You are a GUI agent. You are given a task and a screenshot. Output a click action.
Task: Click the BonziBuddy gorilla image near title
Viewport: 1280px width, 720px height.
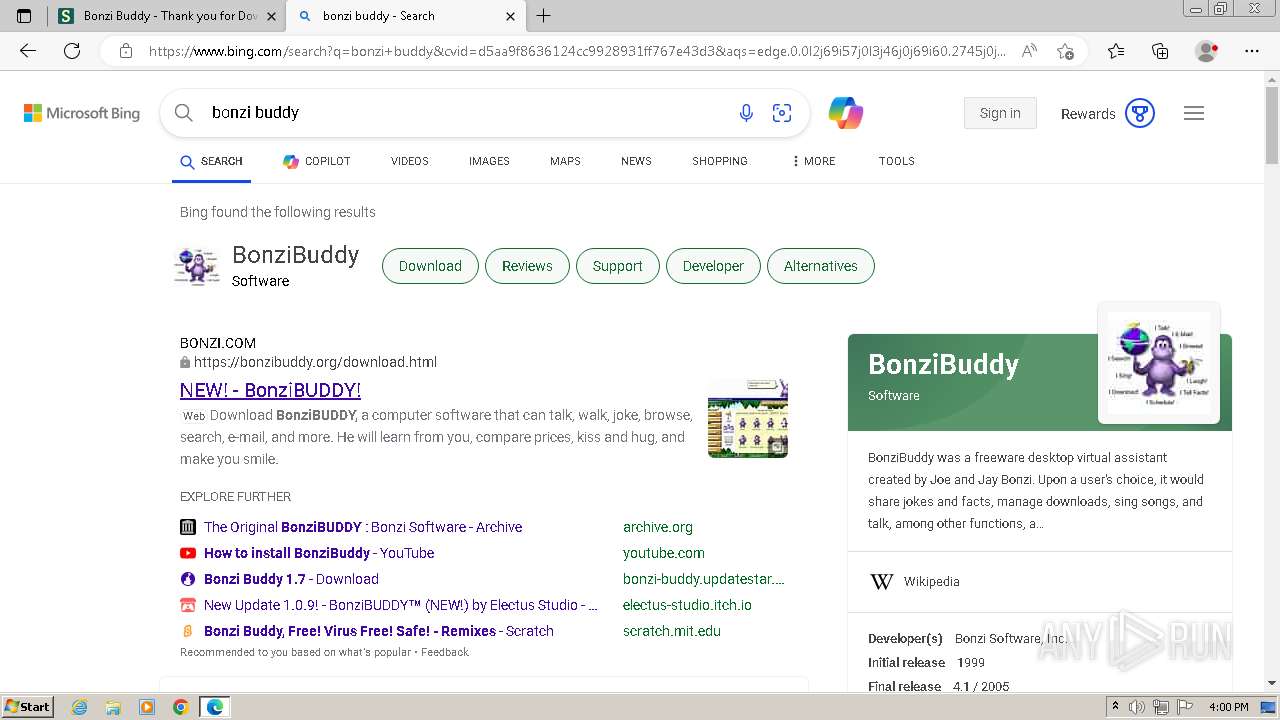[x=197, y=266]
